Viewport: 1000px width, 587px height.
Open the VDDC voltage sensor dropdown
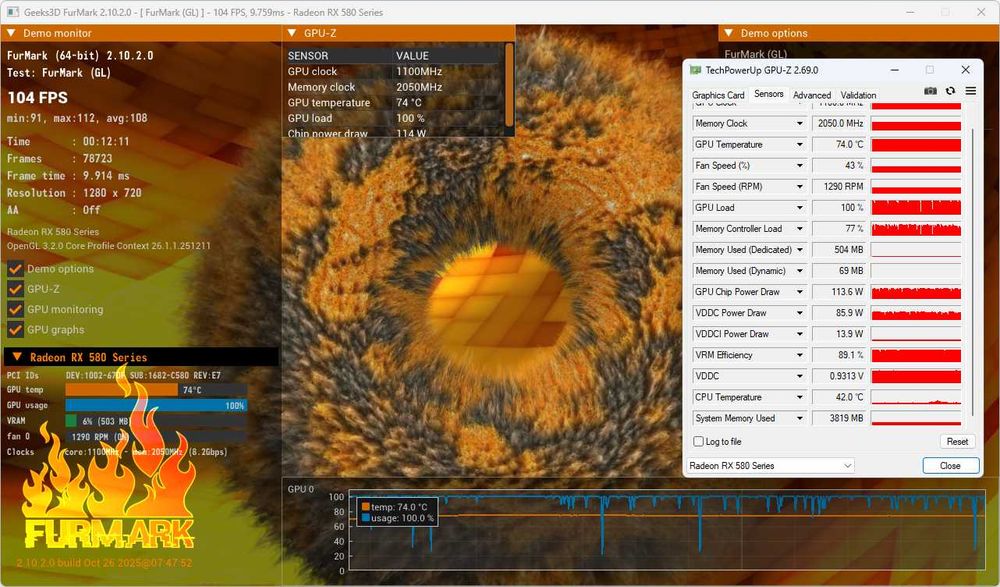point(799,376)
